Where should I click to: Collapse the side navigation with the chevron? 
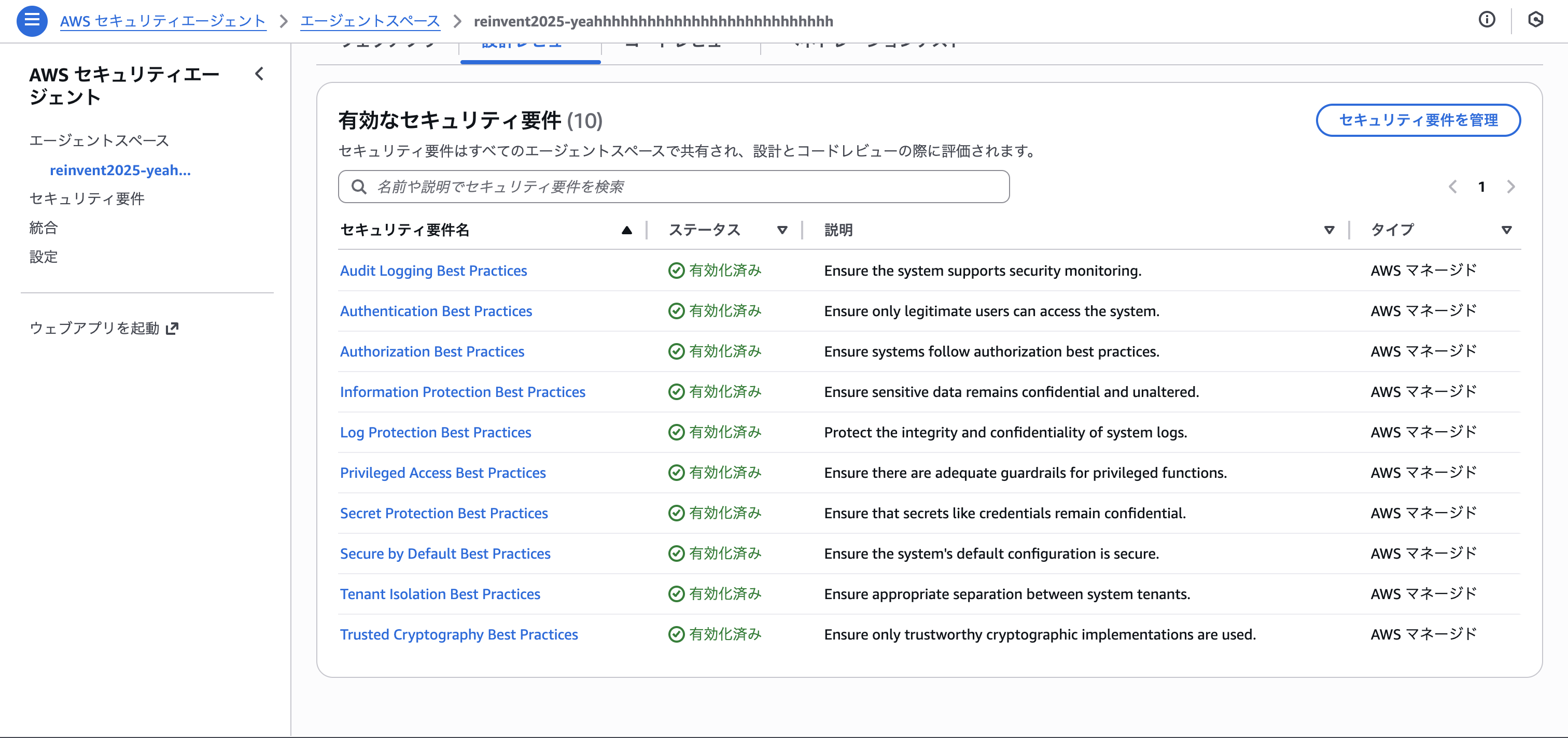click(x=259, y=74)
